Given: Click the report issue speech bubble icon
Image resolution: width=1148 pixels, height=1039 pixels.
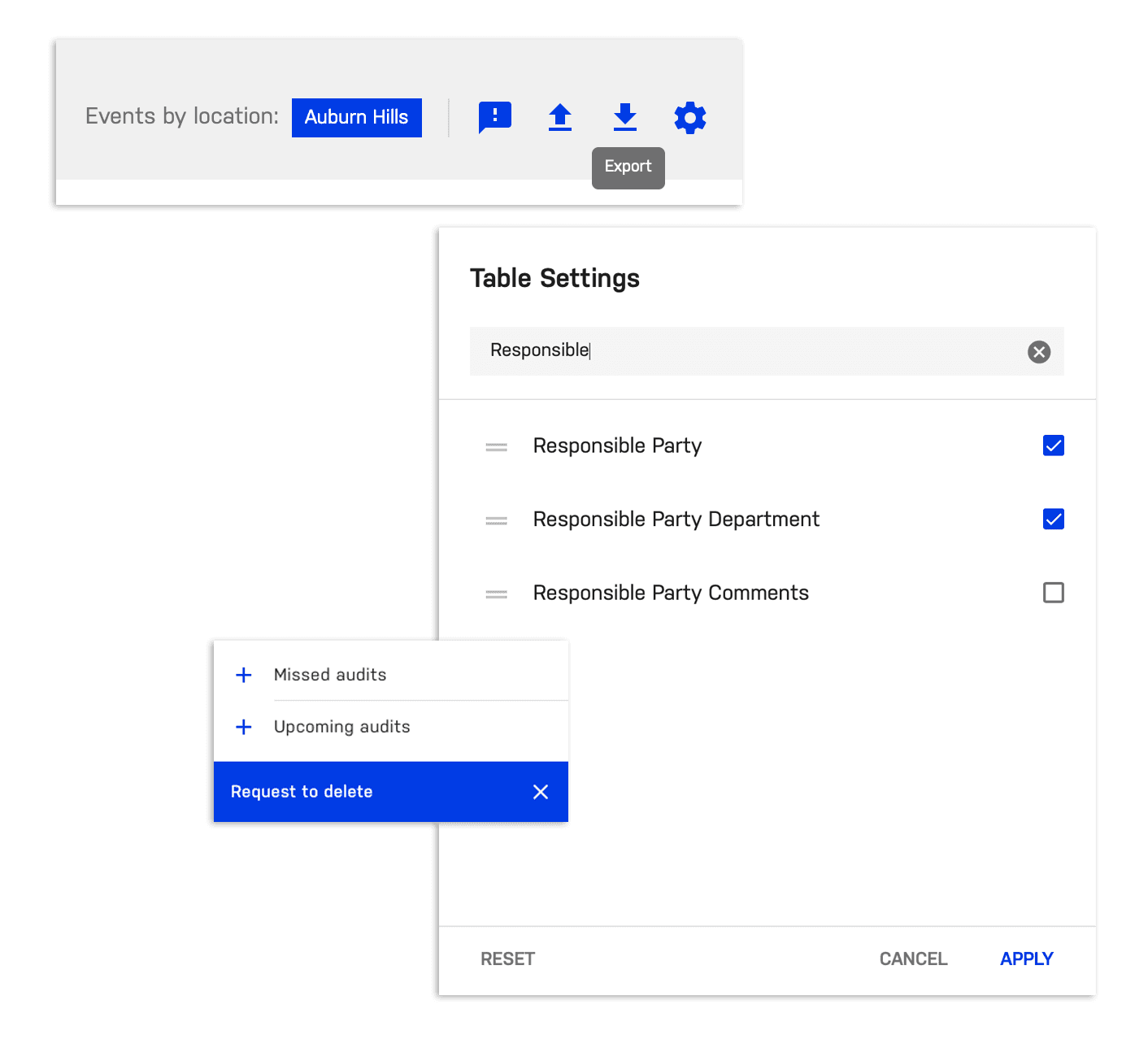Looking at the screenshot, I should click(x=494, y=117).
